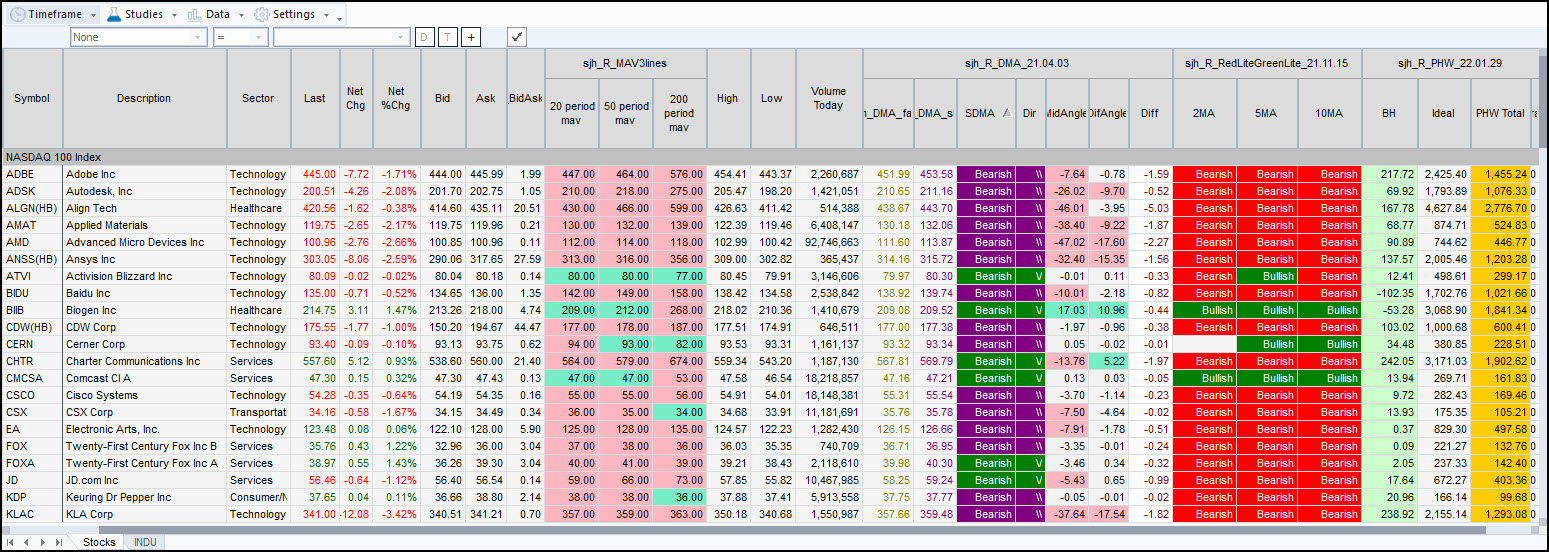Open the Studies flask menu
This screenshot has height=552, width=1549.
click(141, 14)
